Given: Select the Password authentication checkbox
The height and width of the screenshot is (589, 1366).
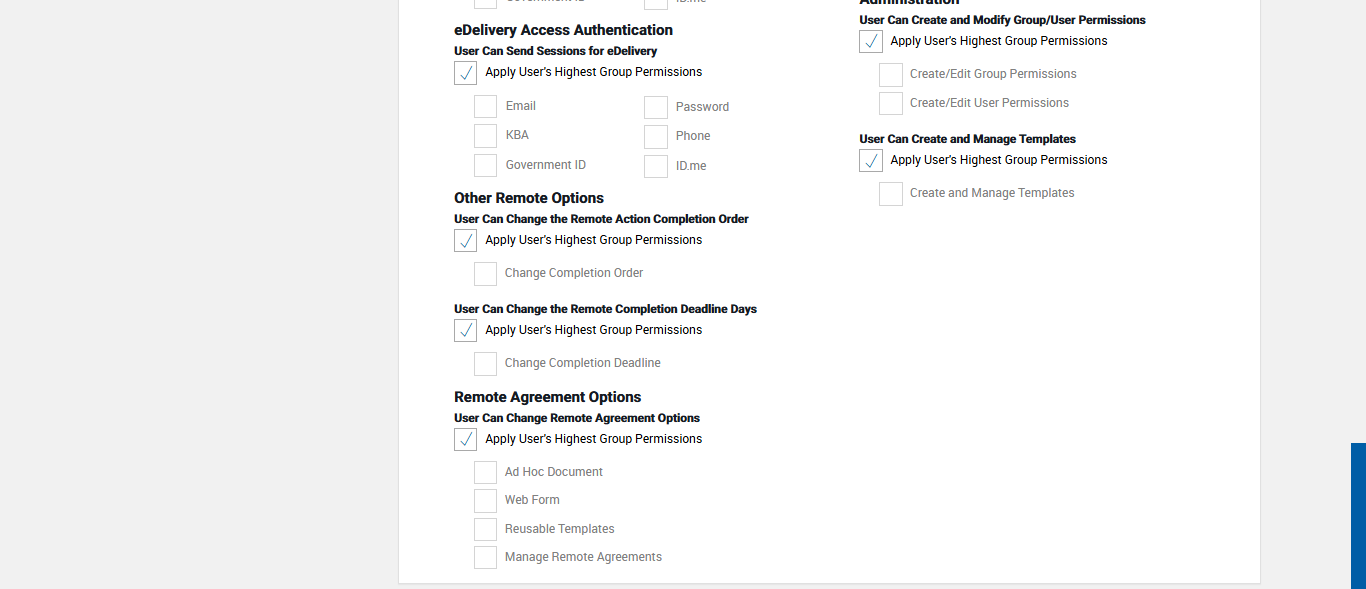Looking at the screenshot, I should point(656,108).
